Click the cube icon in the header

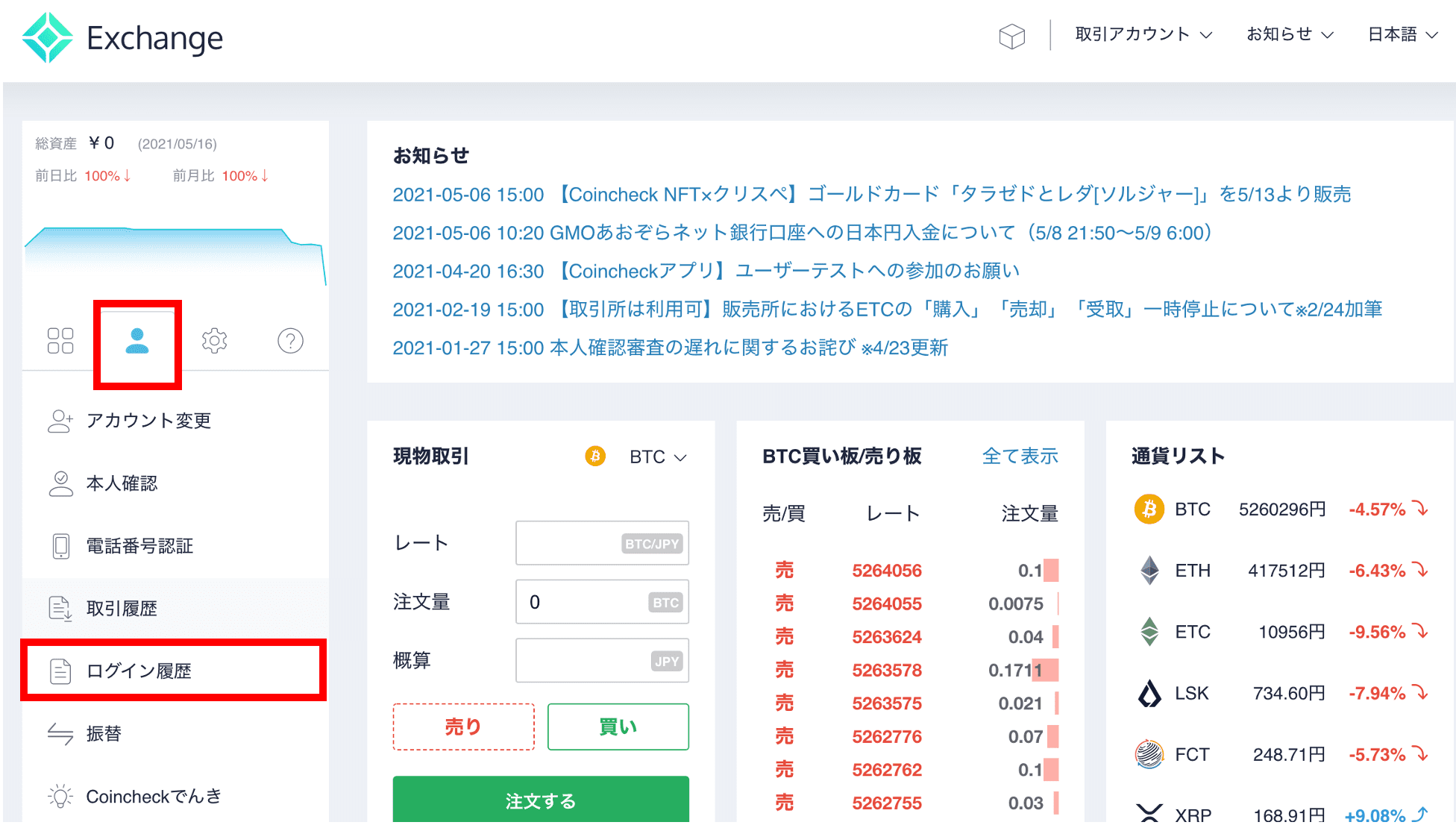click(1011, 35)
